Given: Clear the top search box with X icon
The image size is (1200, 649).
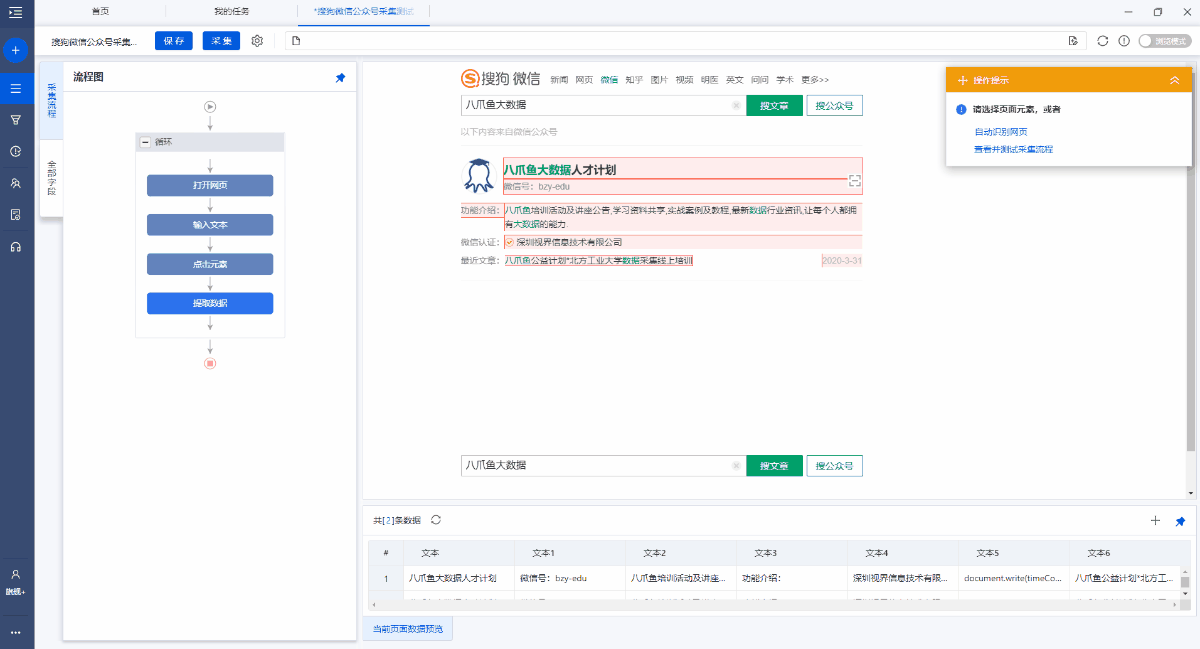Looking at the screenshot, I should [736, 105].
